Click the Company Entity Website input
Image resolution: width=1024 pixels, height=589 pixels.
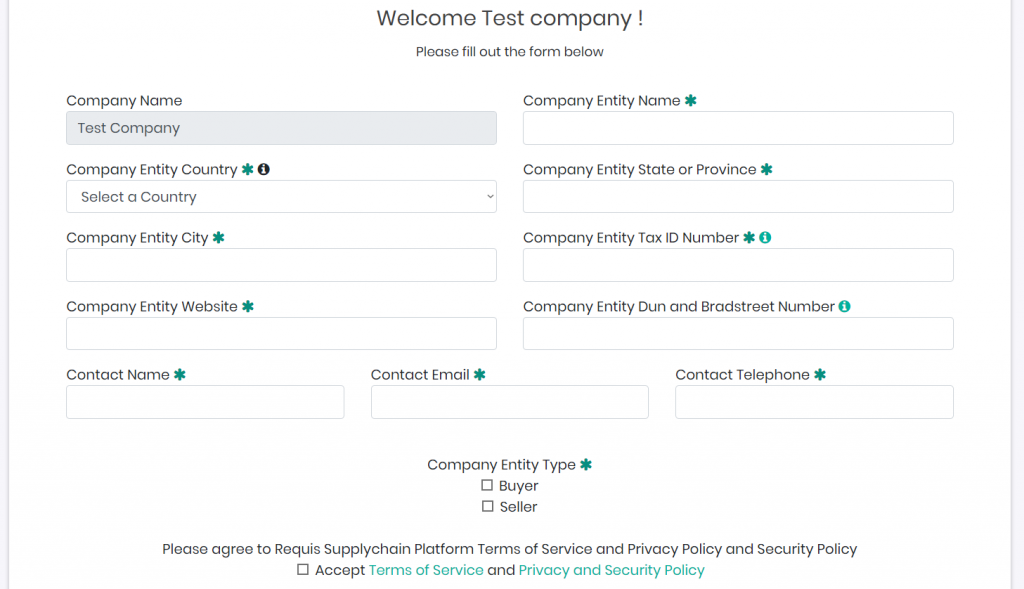click(281, 334)
